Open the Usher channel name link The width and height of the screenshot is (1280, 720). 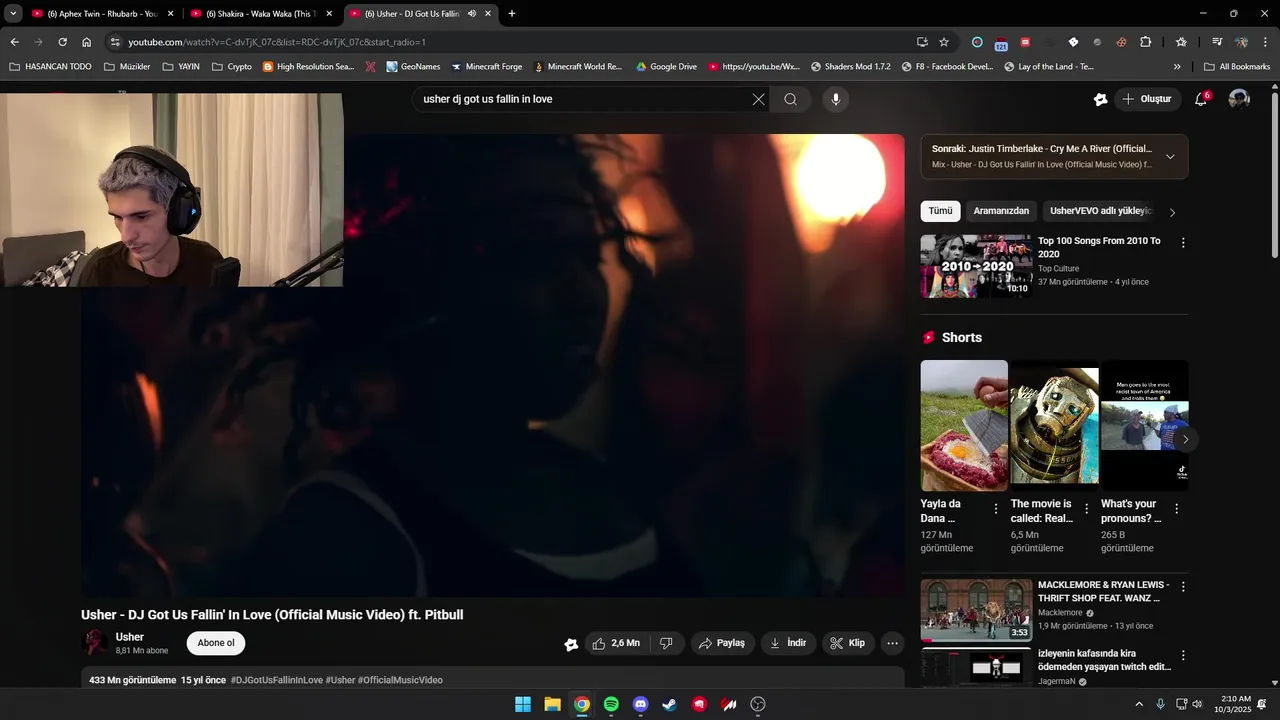130,637
